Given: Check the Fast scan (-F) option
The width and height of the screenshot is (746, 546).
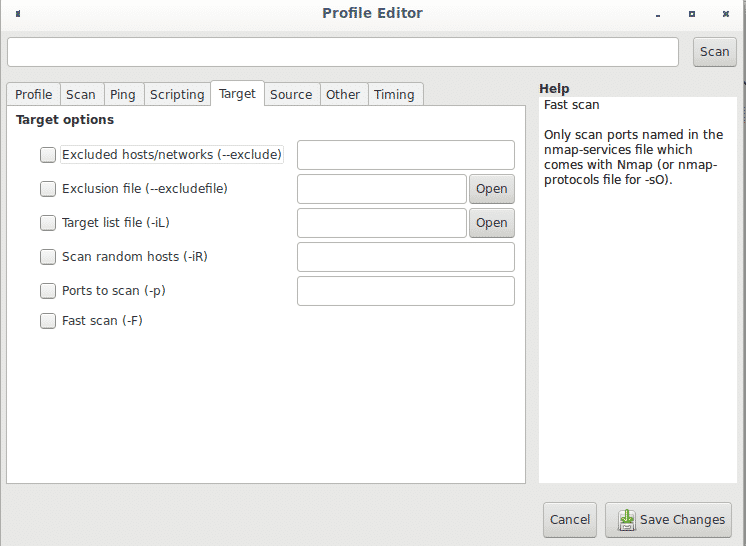Looking at the screenshot, I should coord(48,321).
